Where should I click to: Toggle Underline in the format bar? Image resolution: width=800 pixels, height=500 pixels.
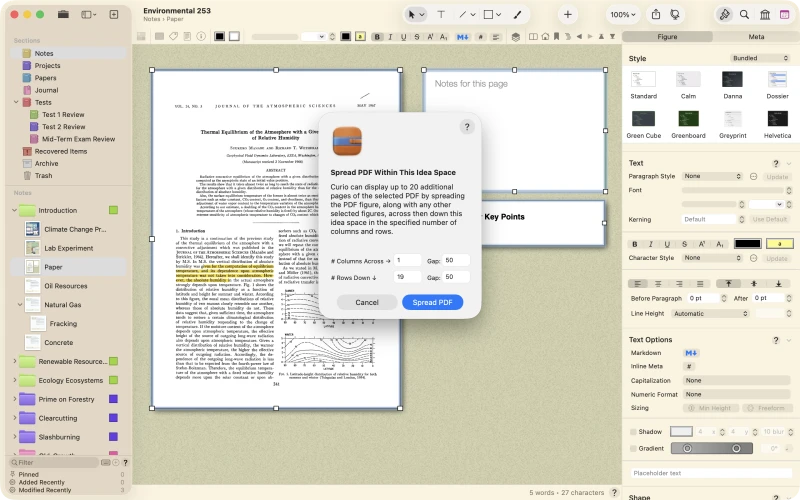[x=404, y=37]
